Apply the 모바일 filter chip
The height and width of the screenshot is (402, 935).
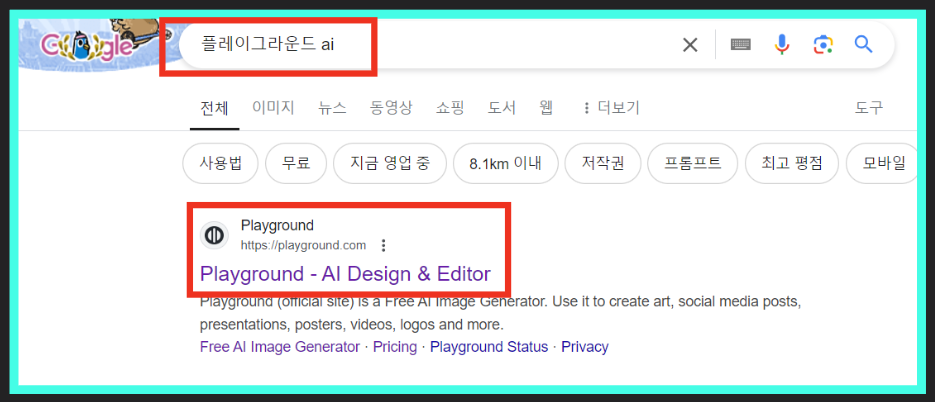click(883, 163)
